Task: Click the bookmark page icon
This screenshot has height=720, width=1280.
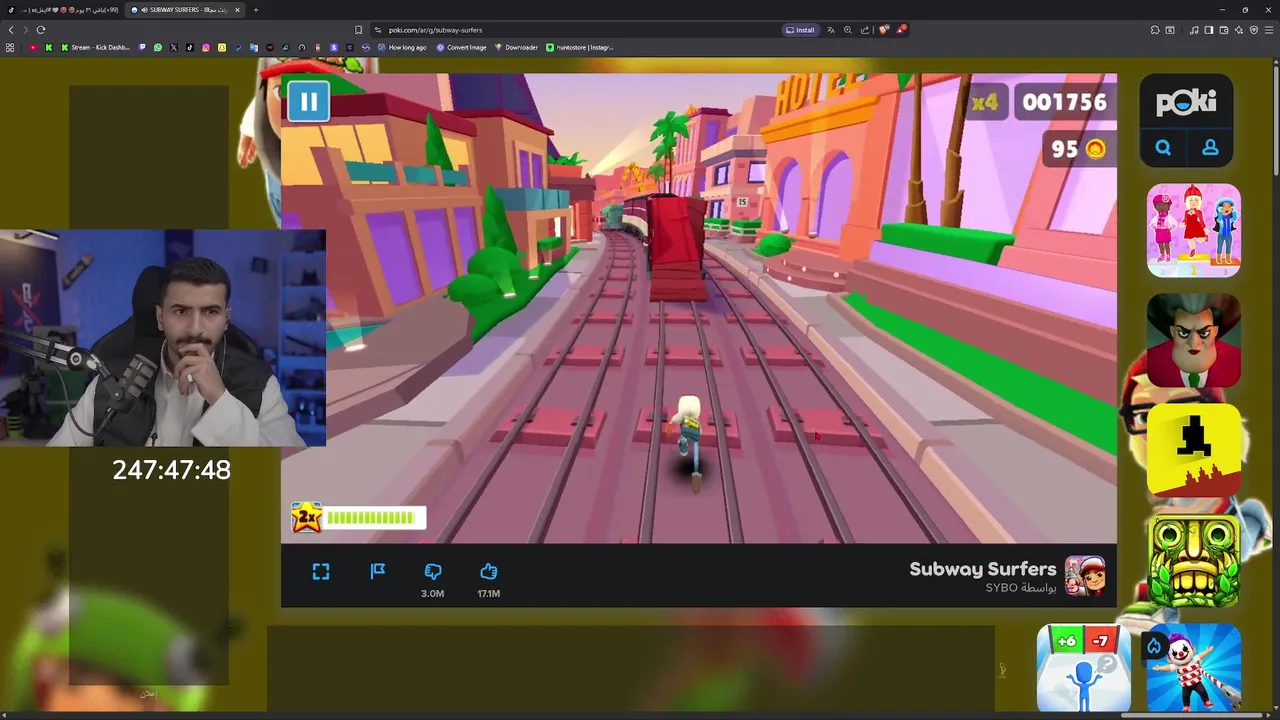Action: coord(358,30)
